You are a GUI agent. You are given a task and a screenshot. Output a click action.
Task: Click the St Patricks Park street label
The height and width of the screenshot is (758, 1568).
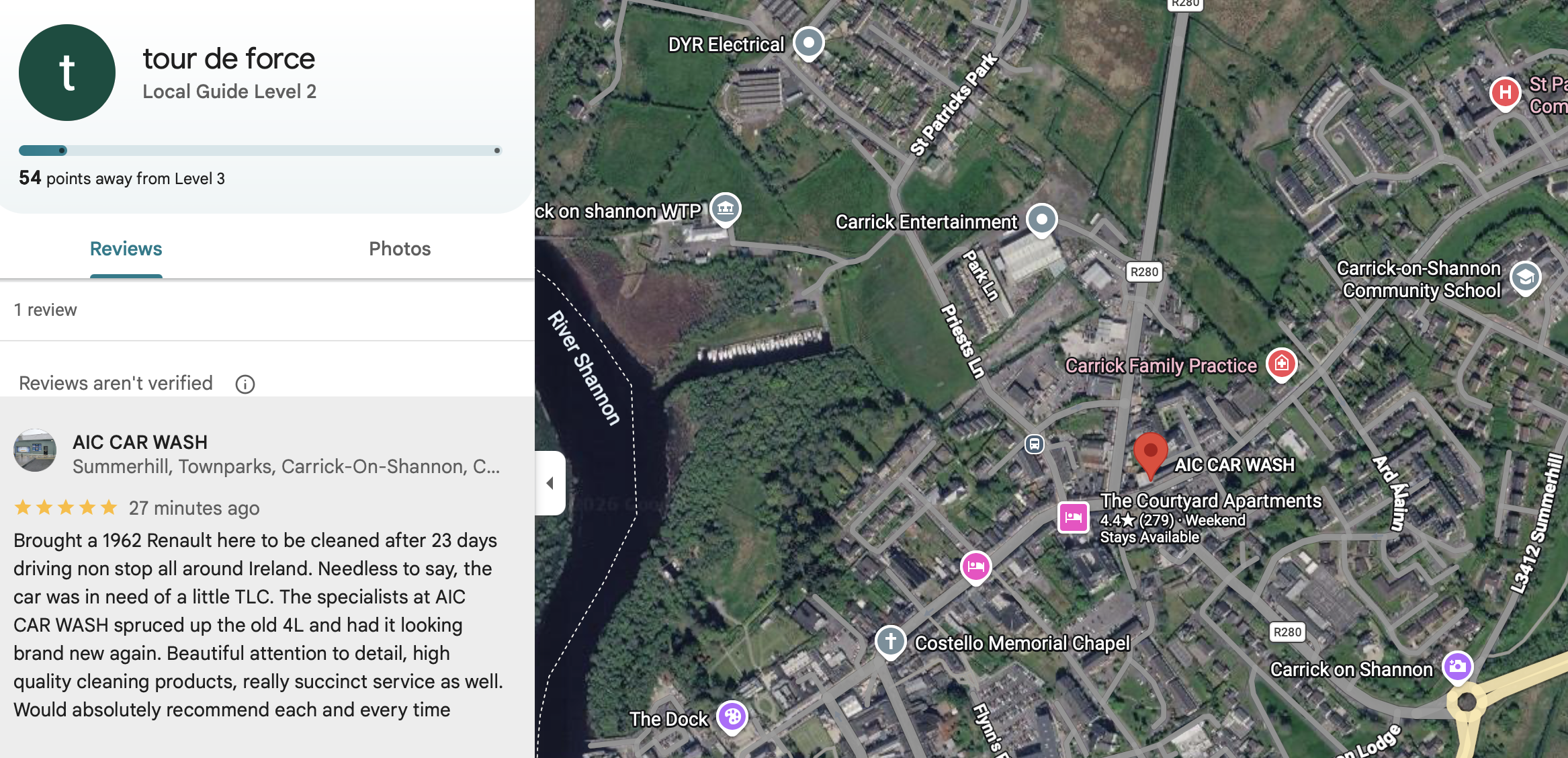click(x=954, y=104)
